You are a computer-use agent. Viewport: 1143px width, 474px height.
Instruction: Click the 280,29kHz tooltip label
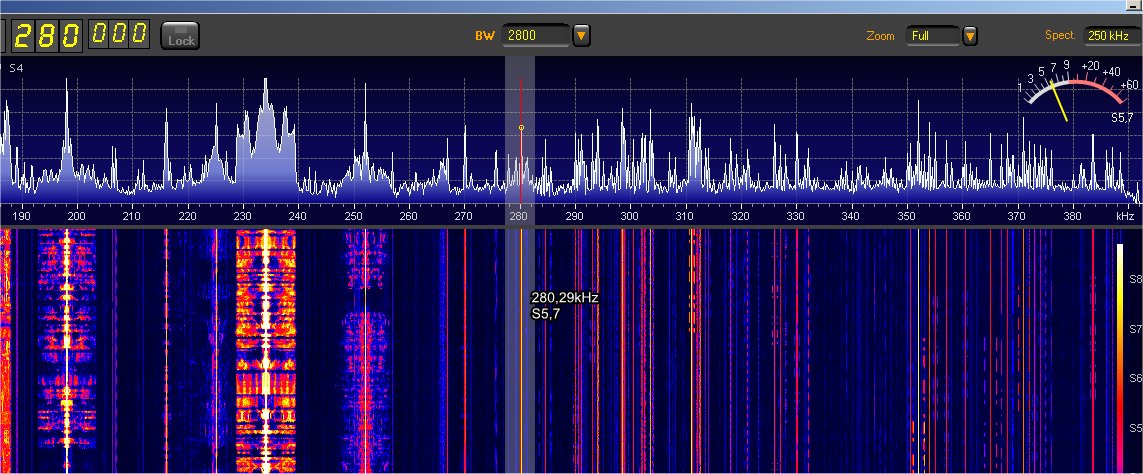tap(564, 298)
